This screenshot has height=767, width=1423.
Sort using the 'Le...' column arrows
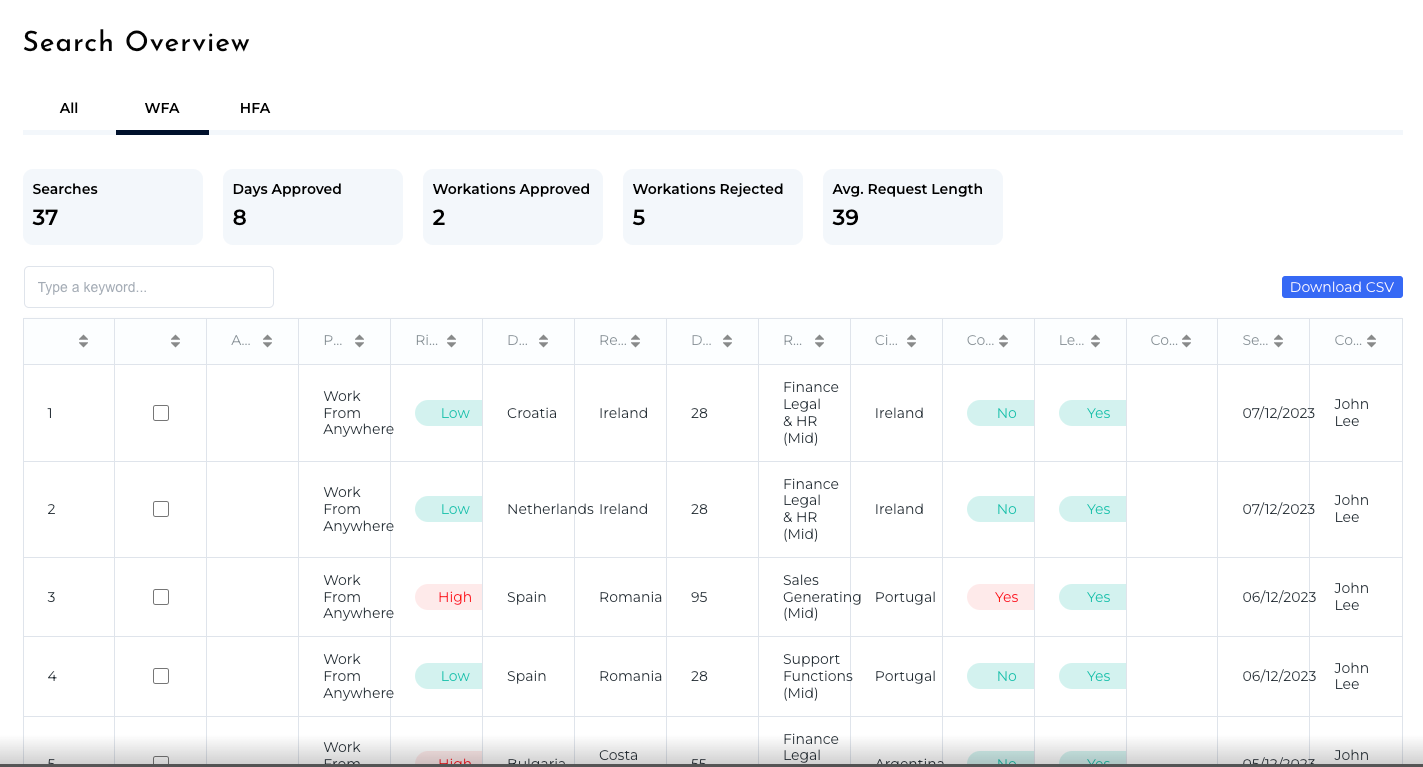(x=1095, y=341)
